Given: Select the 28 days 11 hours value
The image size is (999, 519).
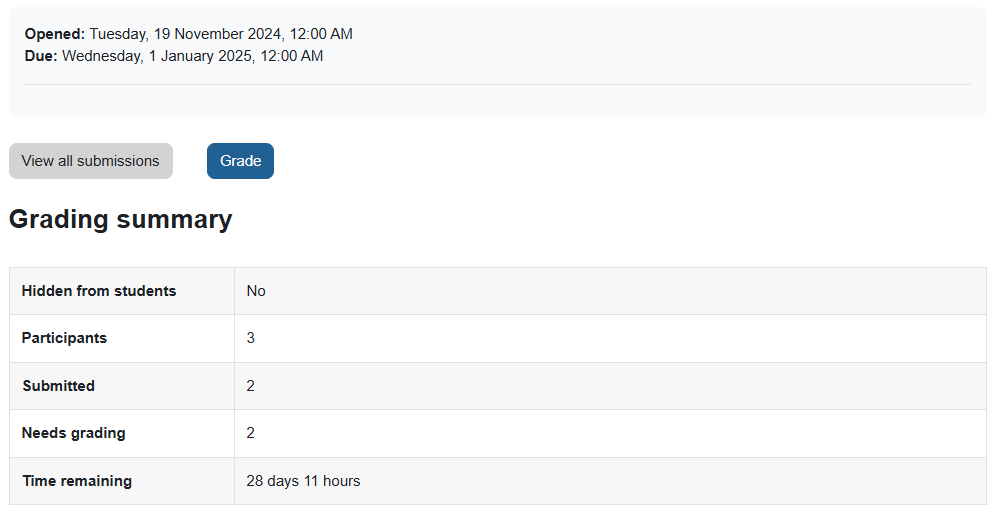Looking at the screenshot, I should pyautogui.click(x=303, y=481).
